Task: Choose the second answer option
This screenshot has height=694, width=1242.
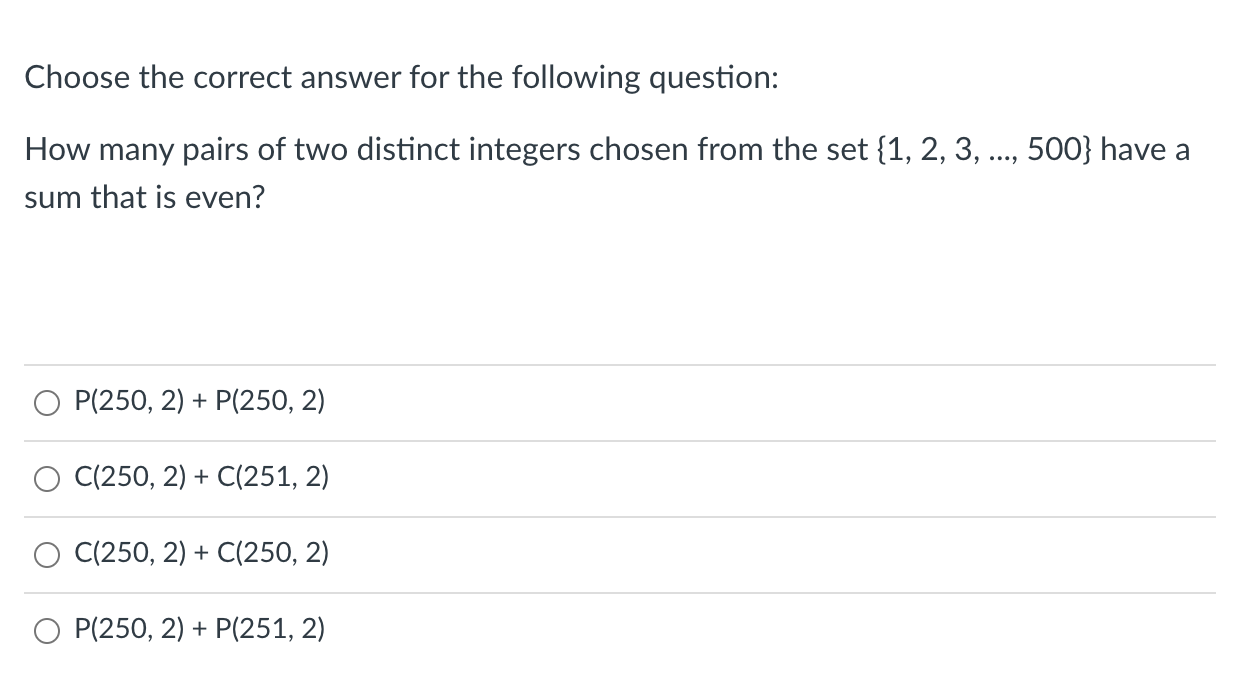Action: click(46, 478)
